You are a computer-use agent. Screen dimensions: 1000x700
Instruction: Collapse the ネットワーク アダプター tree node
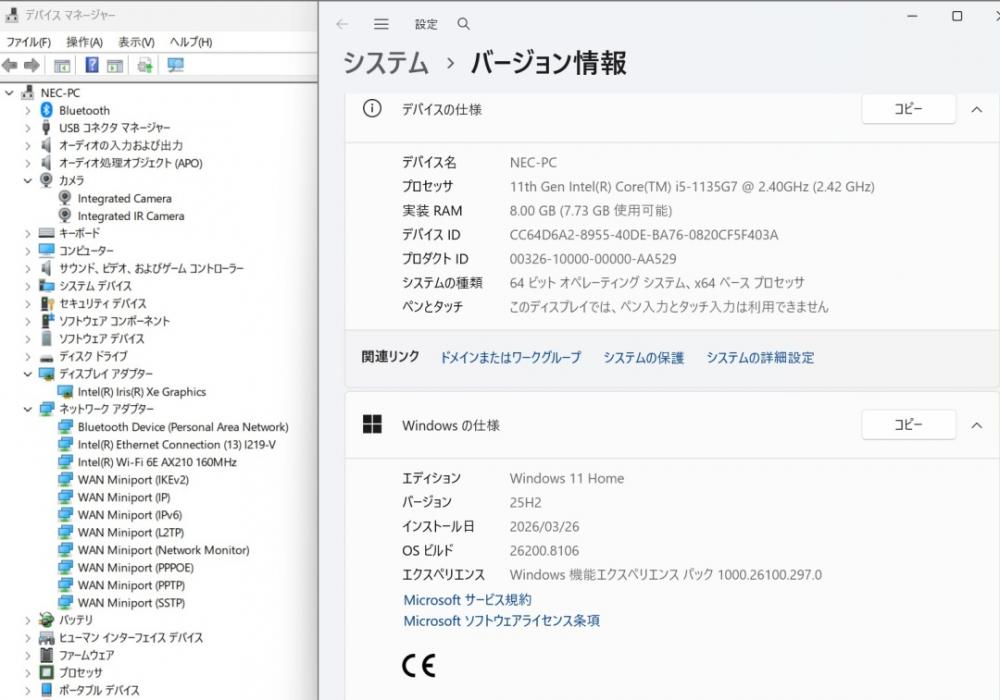pyautogui.click(x=28, y=409)
